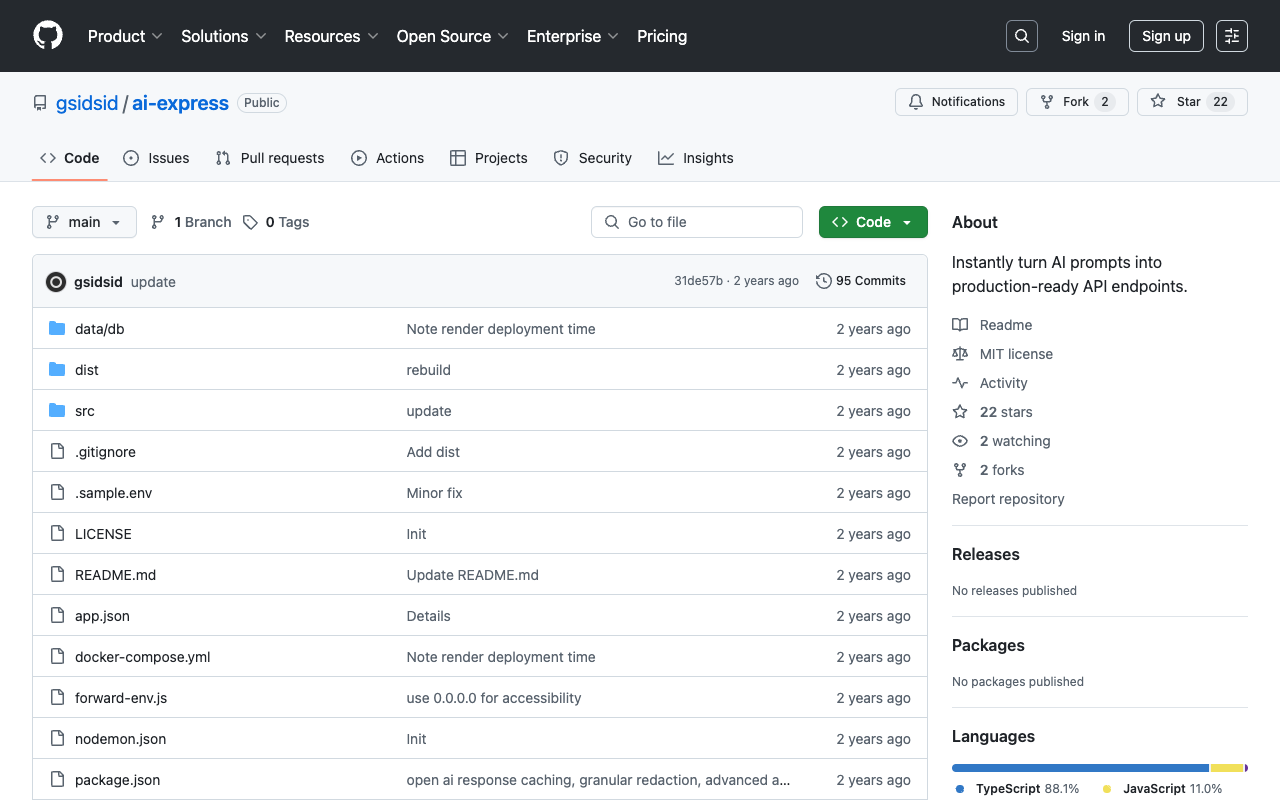
Task: Click the tag icon next to 0 Tags
Action: pyautogui.click(x=251, y=222)
